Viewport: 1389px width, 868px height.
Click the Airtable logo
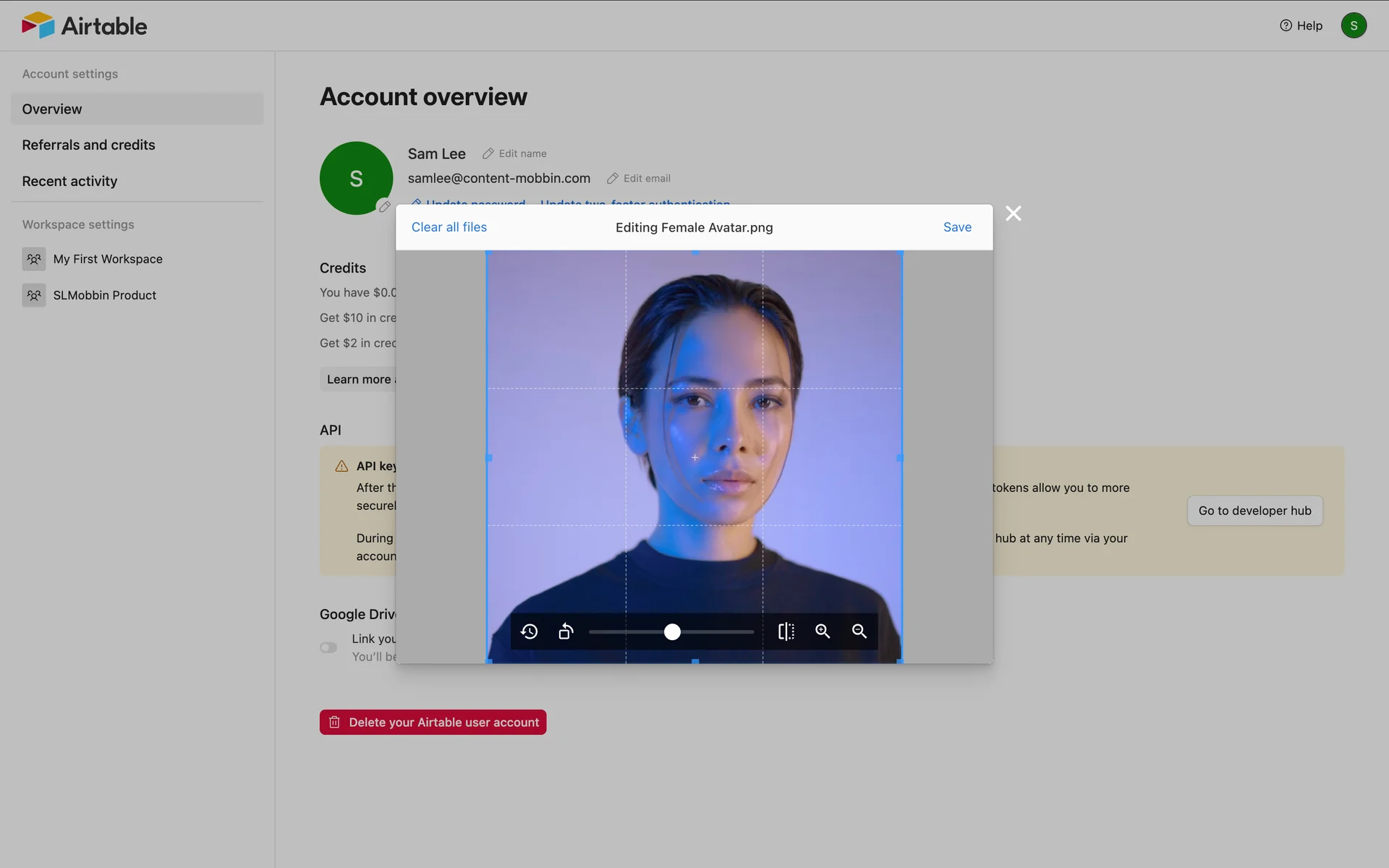click(85, 26)
